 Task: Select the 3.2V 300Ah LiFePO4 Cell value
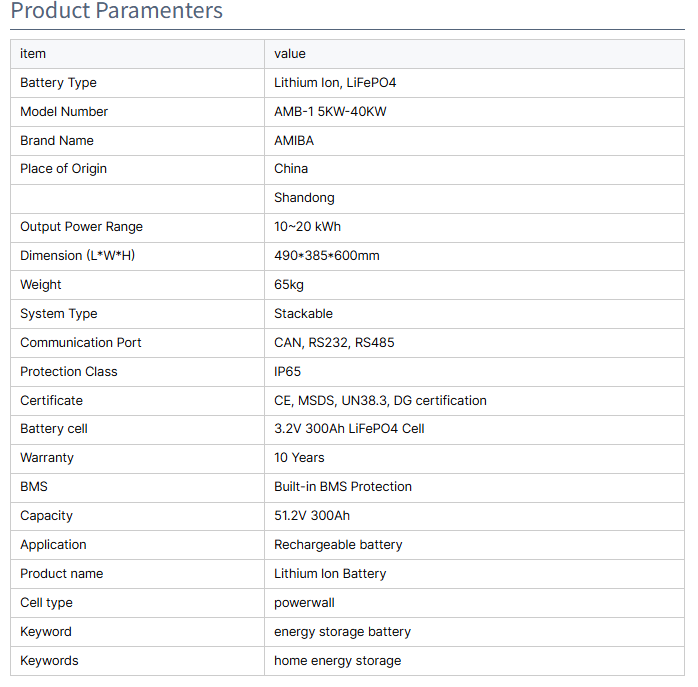coord(349,428)
